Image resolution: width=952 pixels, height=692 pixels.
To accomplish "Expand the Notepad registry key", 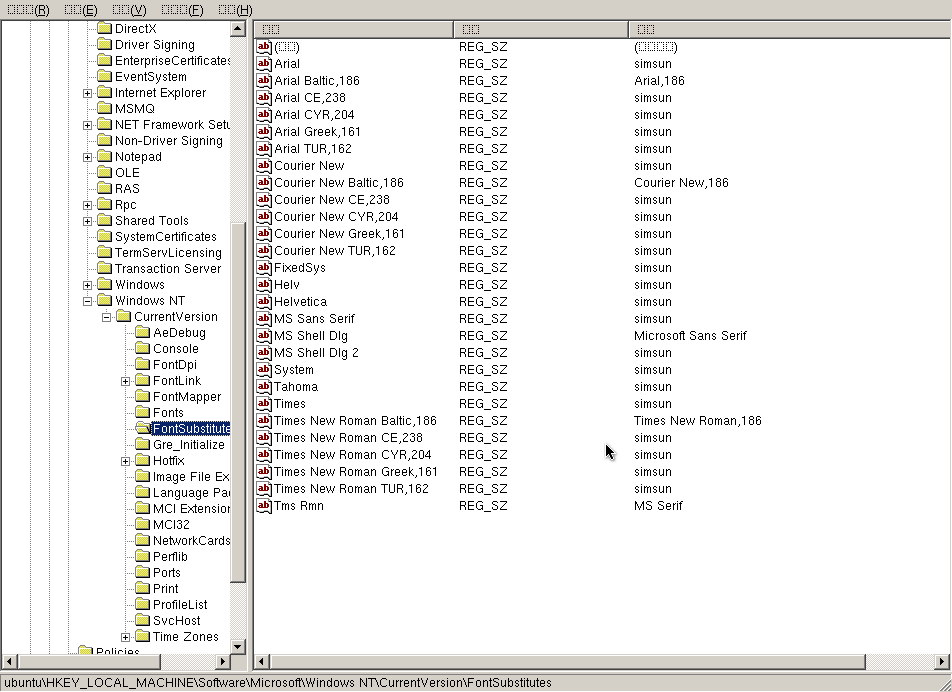I will click(x=87, y=157).
